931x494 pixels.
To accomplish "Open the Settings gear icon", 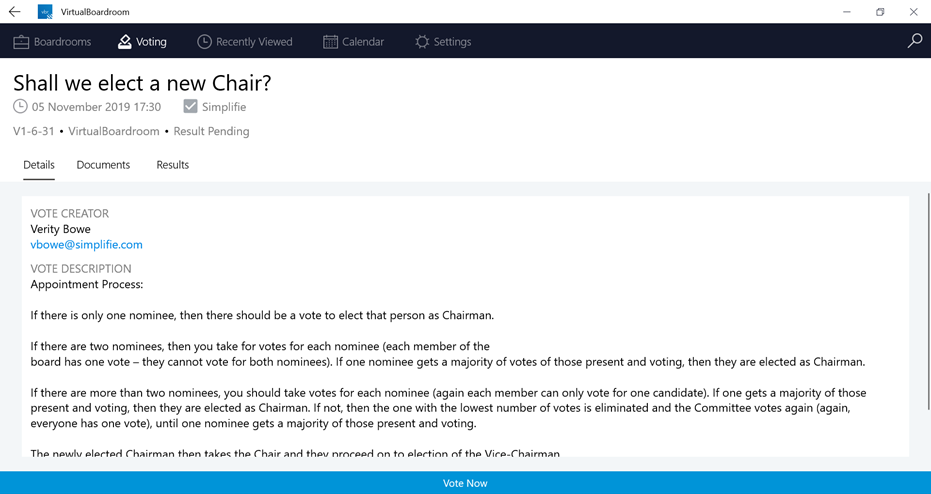I will pos(422,42).
